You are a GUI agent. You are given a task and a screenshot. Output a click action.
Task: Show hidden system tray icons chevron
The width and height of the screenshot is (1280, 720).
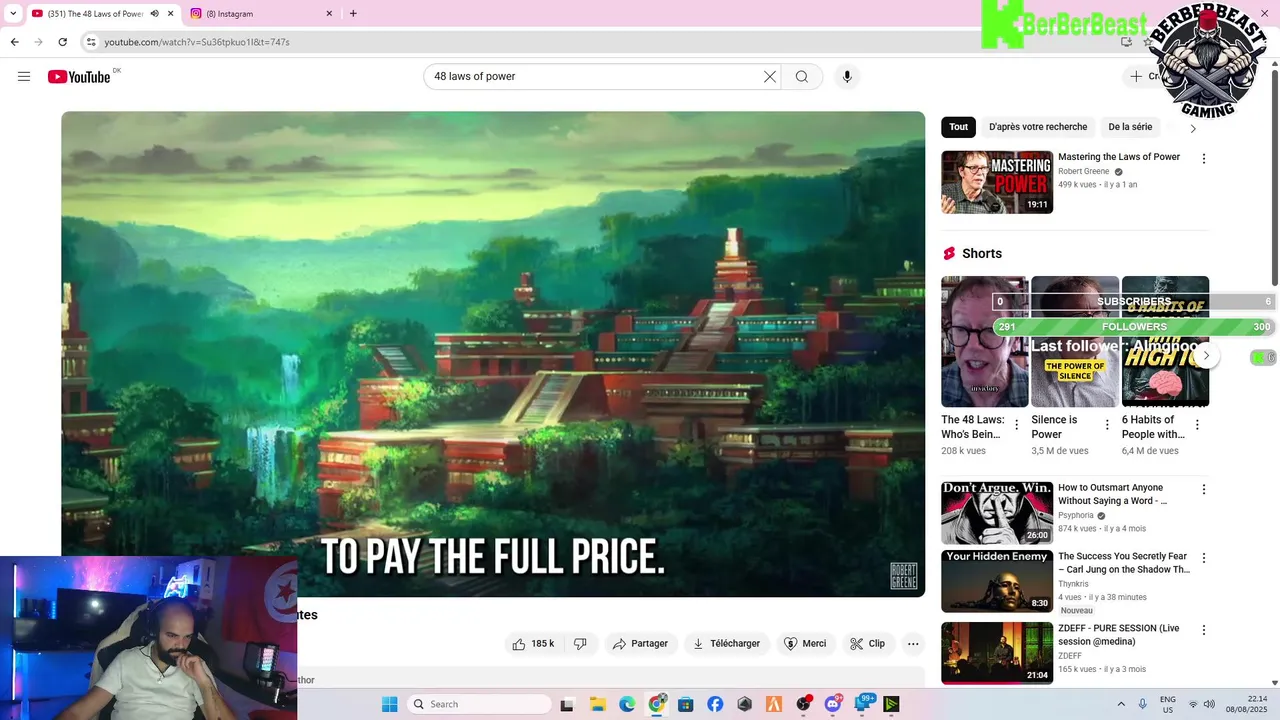[1121, 704]
